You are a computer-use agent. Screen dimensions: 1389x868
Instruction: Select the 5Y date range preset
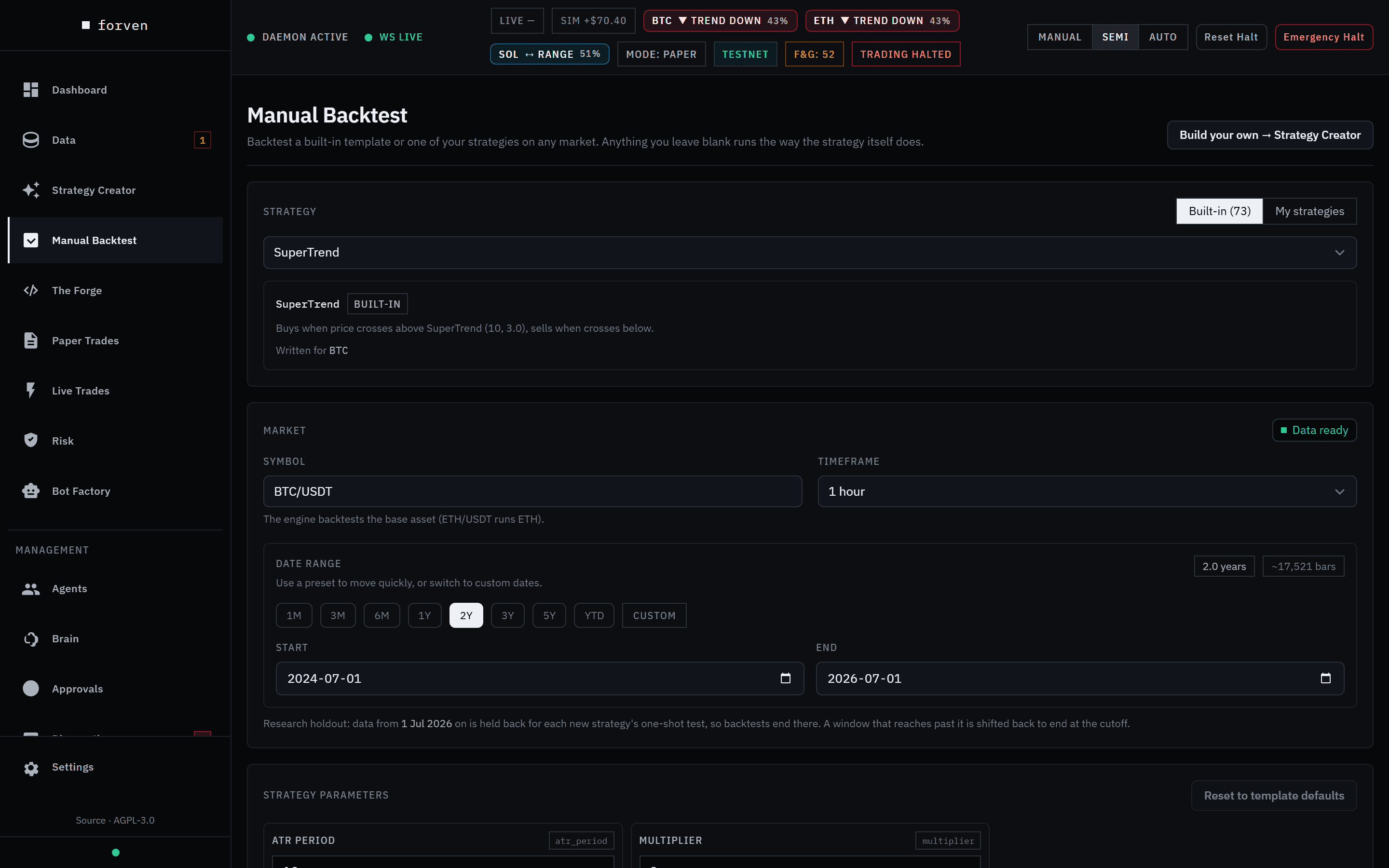549,615
